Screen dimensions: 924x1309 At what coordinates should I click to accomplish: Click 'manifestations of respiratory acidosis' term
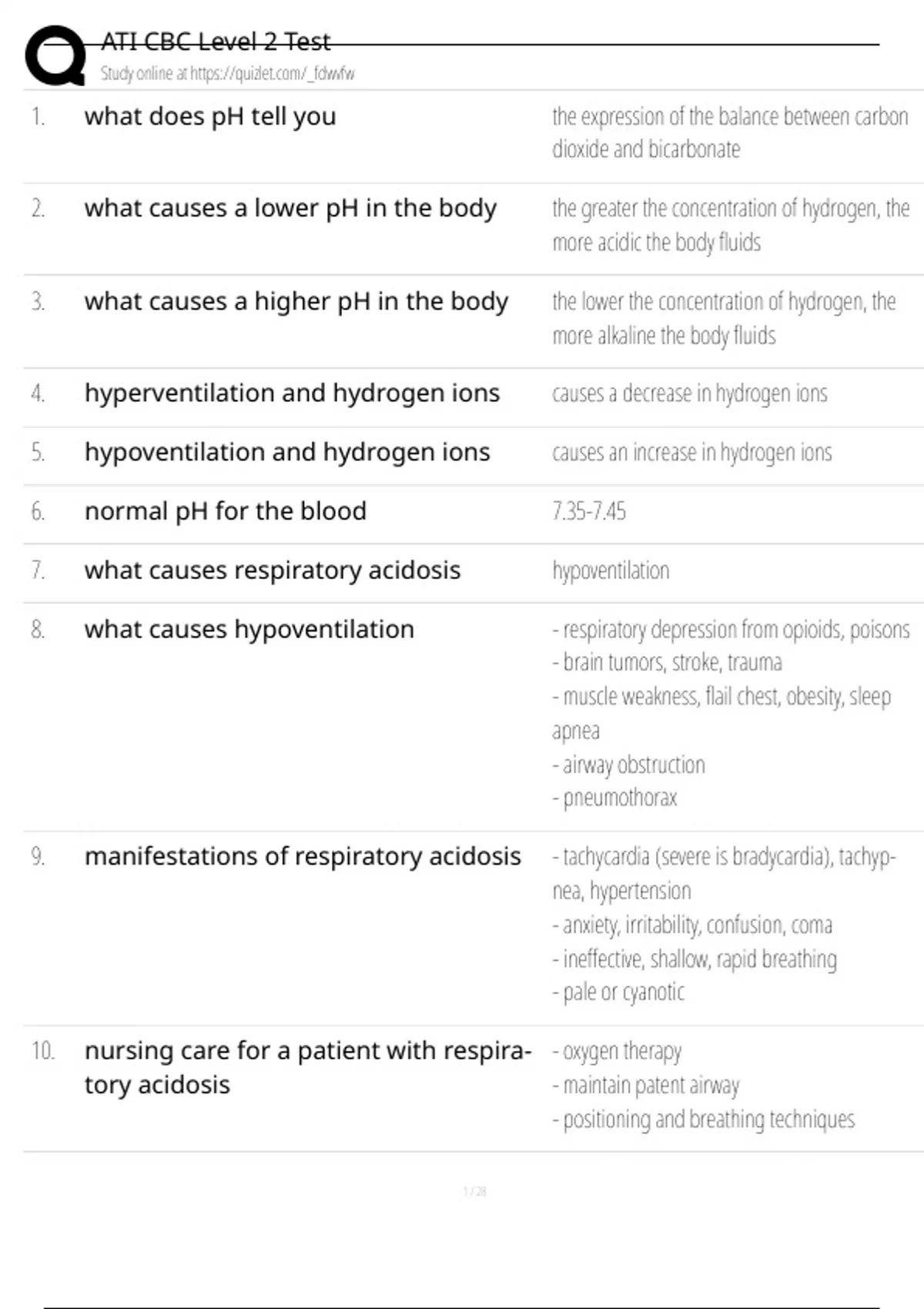click(303, 857)
